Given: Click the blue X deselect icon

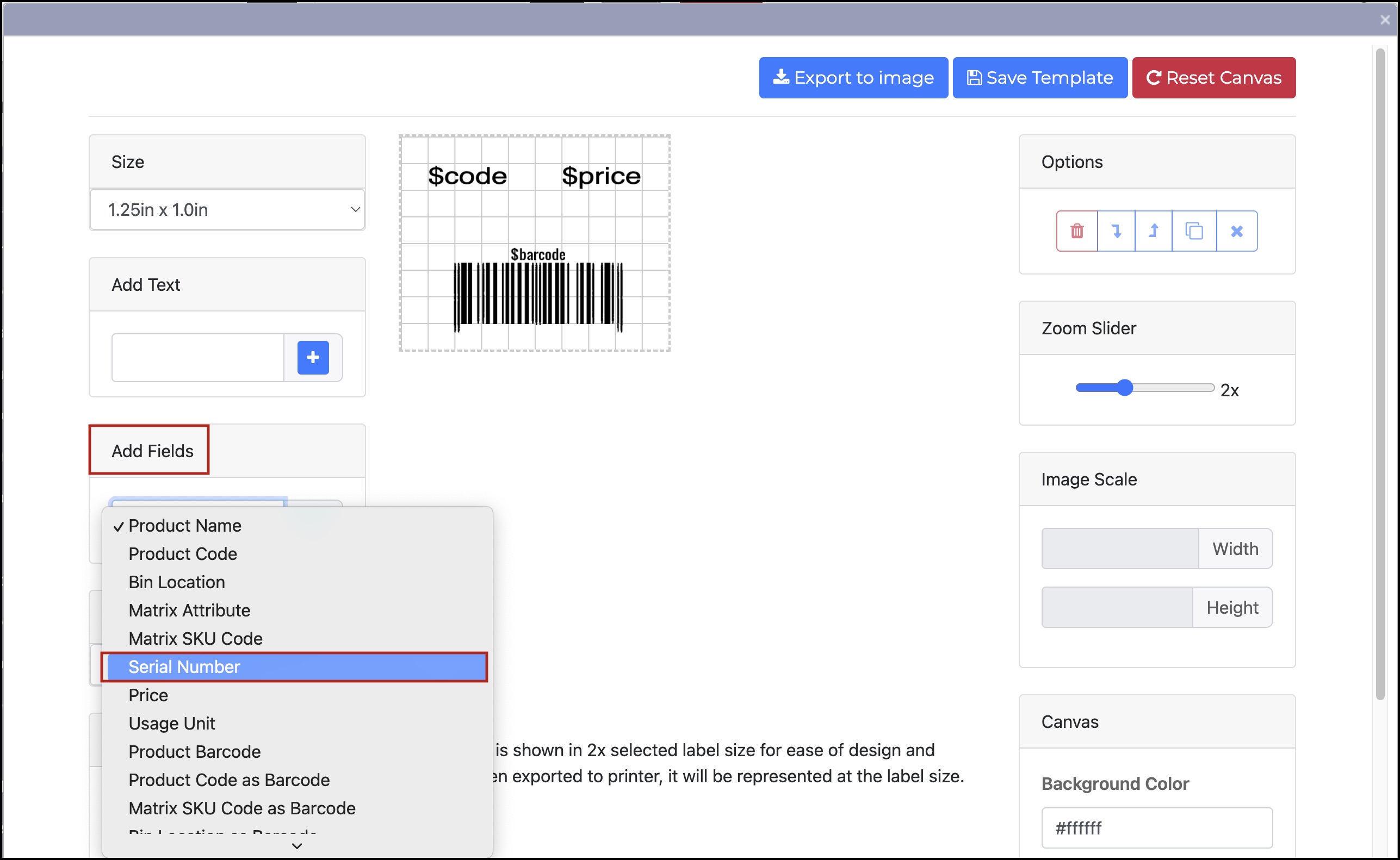Looking at the screenshot, I should coord(1236,231).
